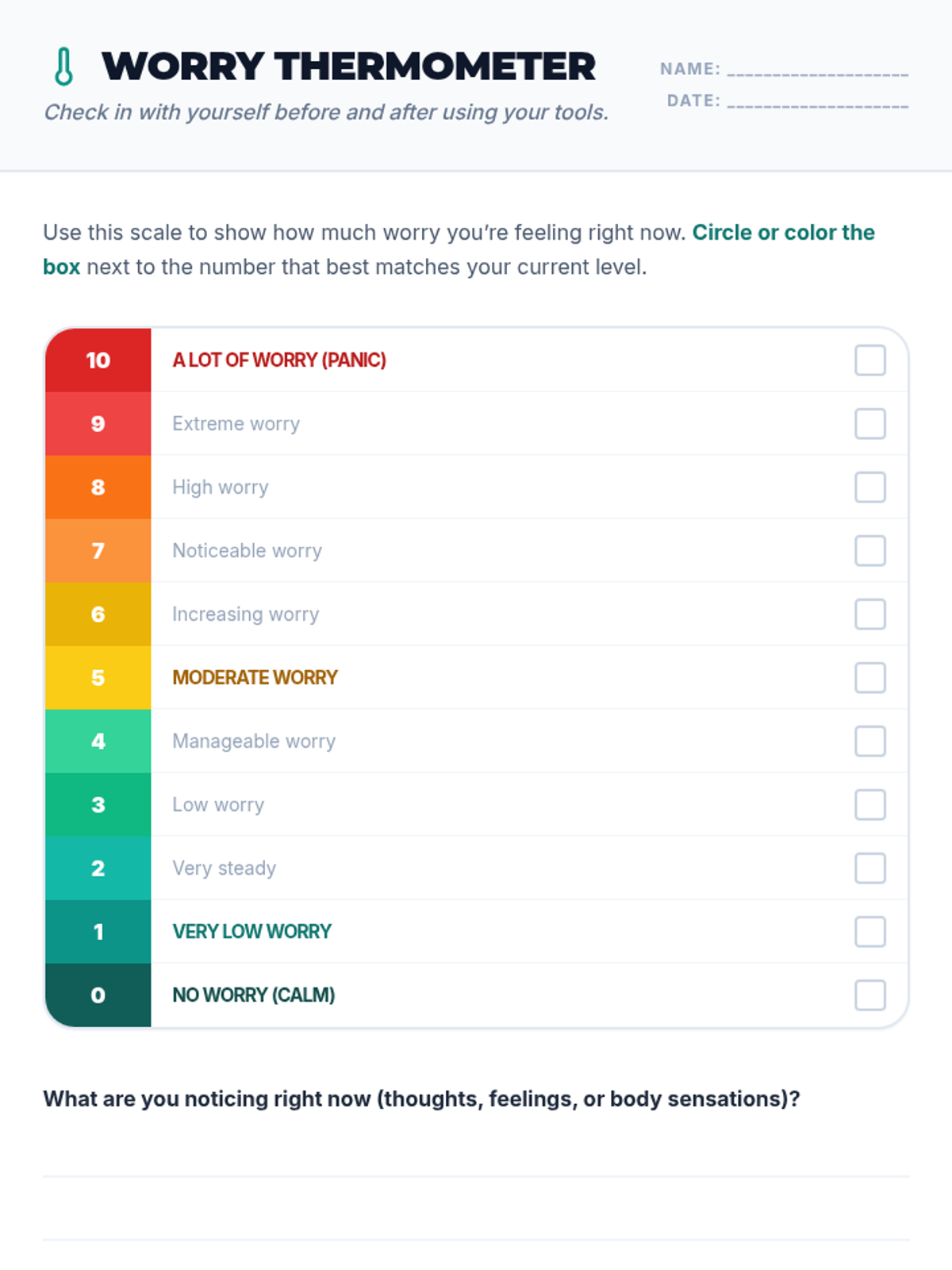This screenshot has width=952, height=1270.
Task: Mark the Low worry checkbox
Action: [869, 805]
